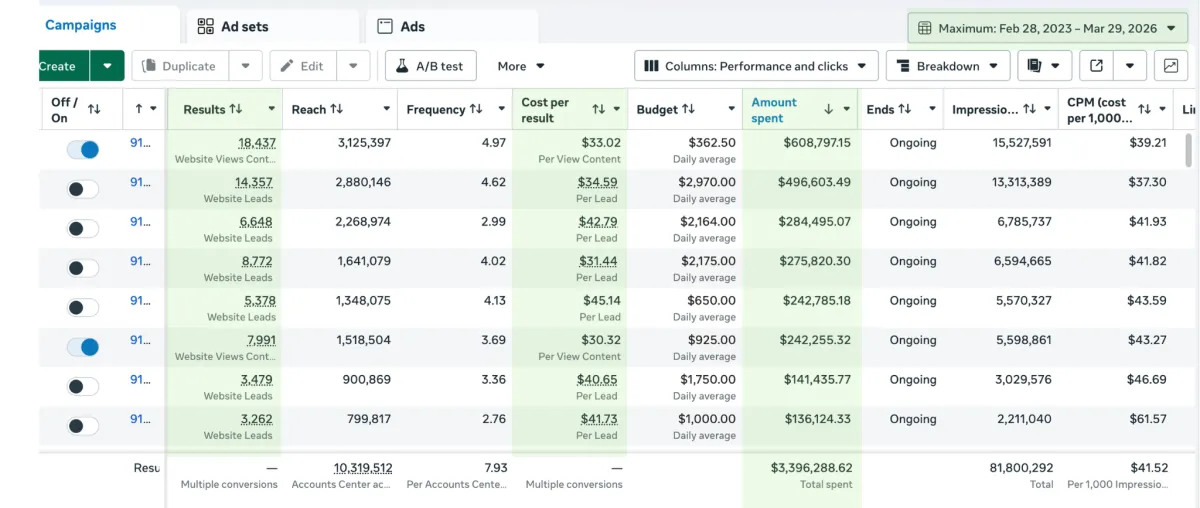Screen dimensions: 1200x508
Task: Click the green Create button
Action: pos(60,66)
